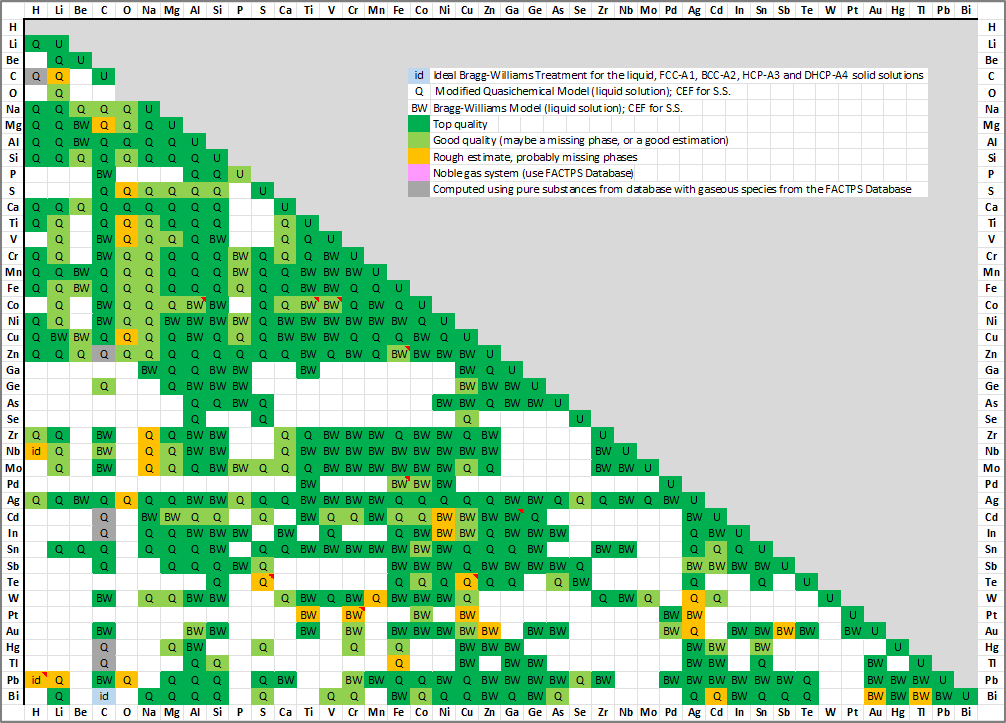1006x723 pixels.
Task: Select the orange 'id' cell in Nb row
Action: click(x=36, y=451)
